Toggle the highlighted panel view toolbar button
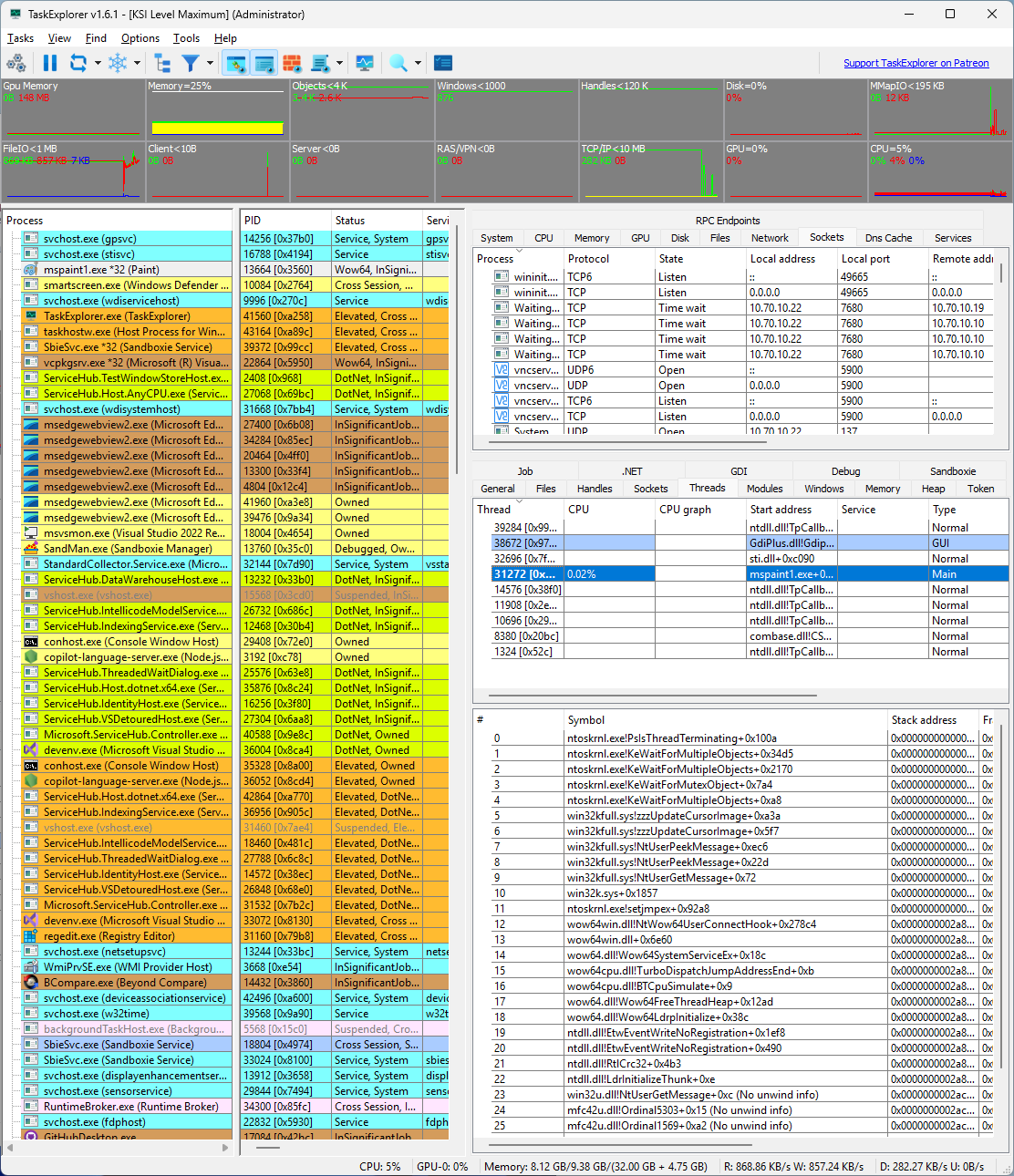 pos(234,63)
